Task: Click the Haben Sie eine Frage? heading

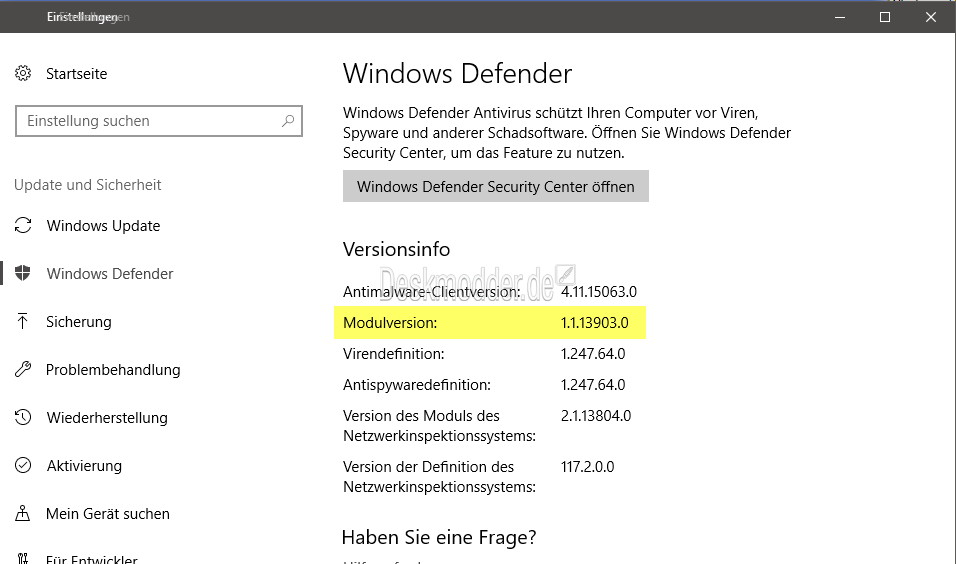Action: (x=439, y=537)
